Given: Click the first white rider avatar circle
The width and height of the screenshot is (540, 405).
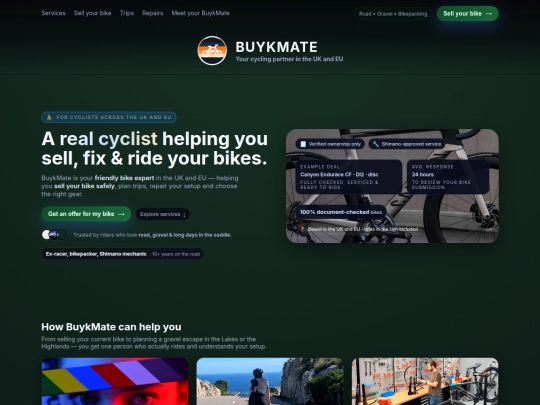Looking at the screenshot, I should [46, 235].
